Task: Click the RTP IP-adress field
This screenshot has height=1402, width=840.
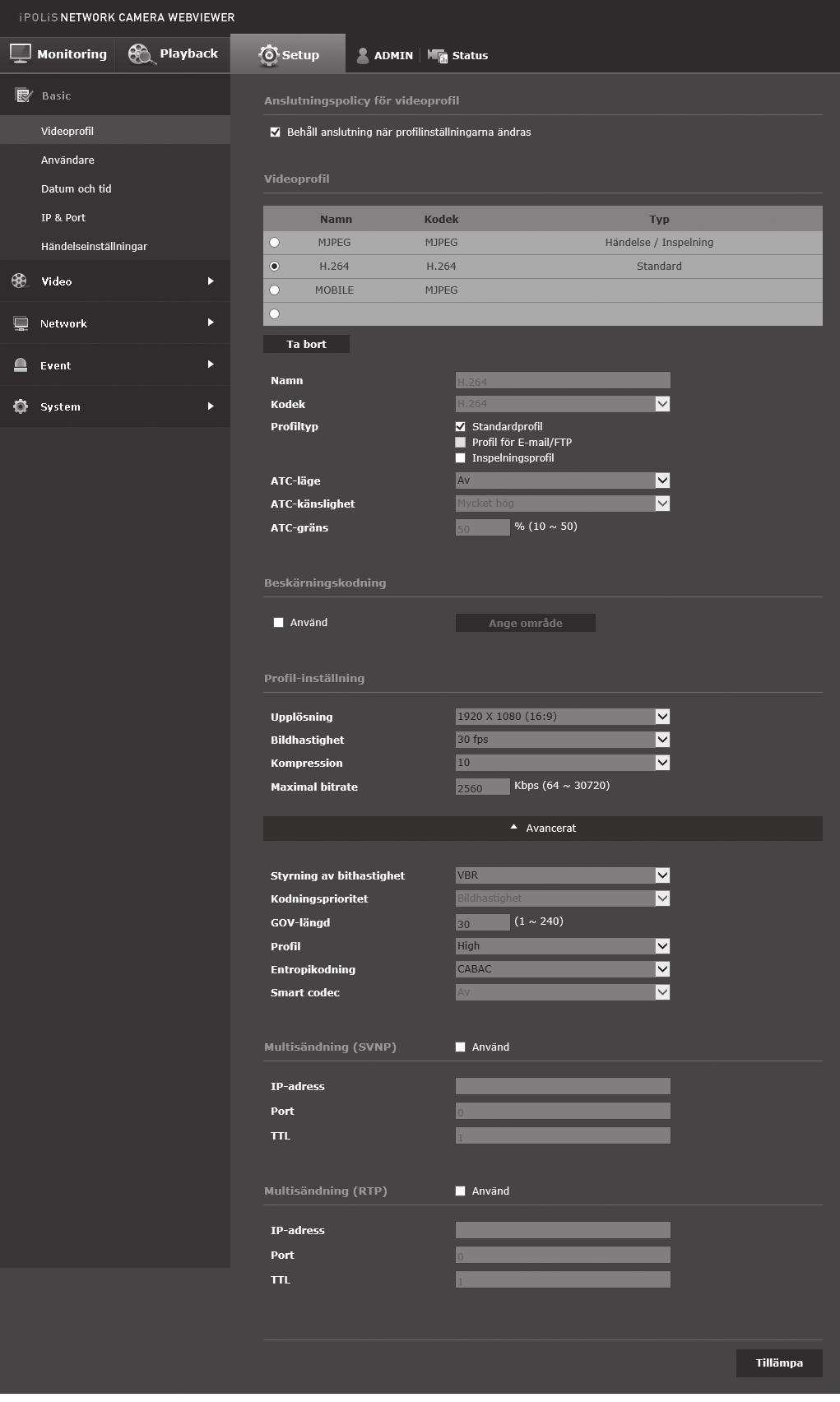Action: coord(563,1230)
